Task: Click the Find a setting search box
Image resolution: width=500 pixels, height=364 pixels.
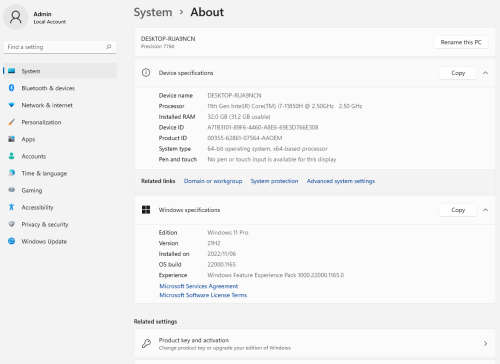Action: pos(60,47)
